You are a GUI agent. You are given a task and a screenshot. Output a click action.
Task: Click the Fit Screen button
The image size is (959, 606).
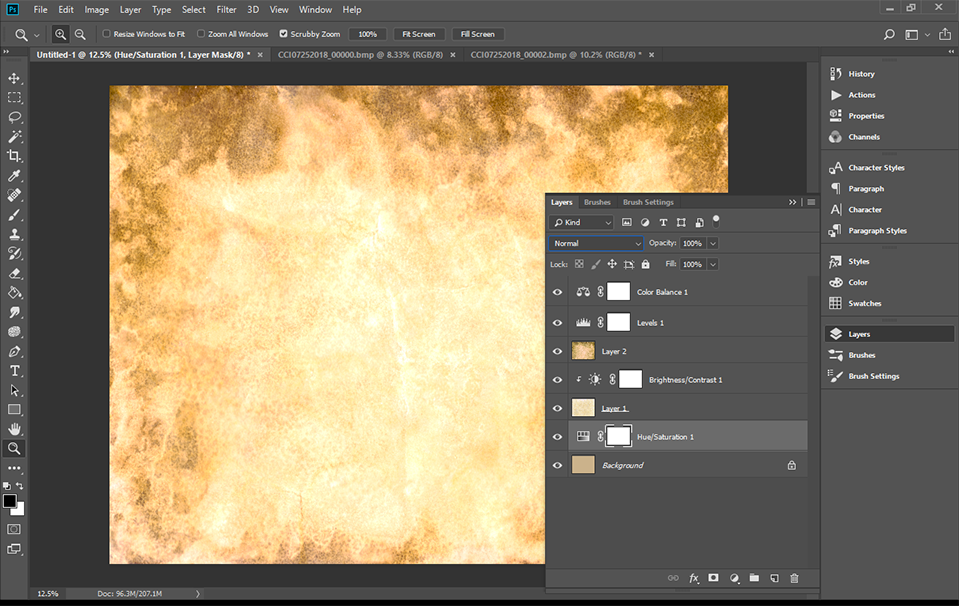[418, 34]
